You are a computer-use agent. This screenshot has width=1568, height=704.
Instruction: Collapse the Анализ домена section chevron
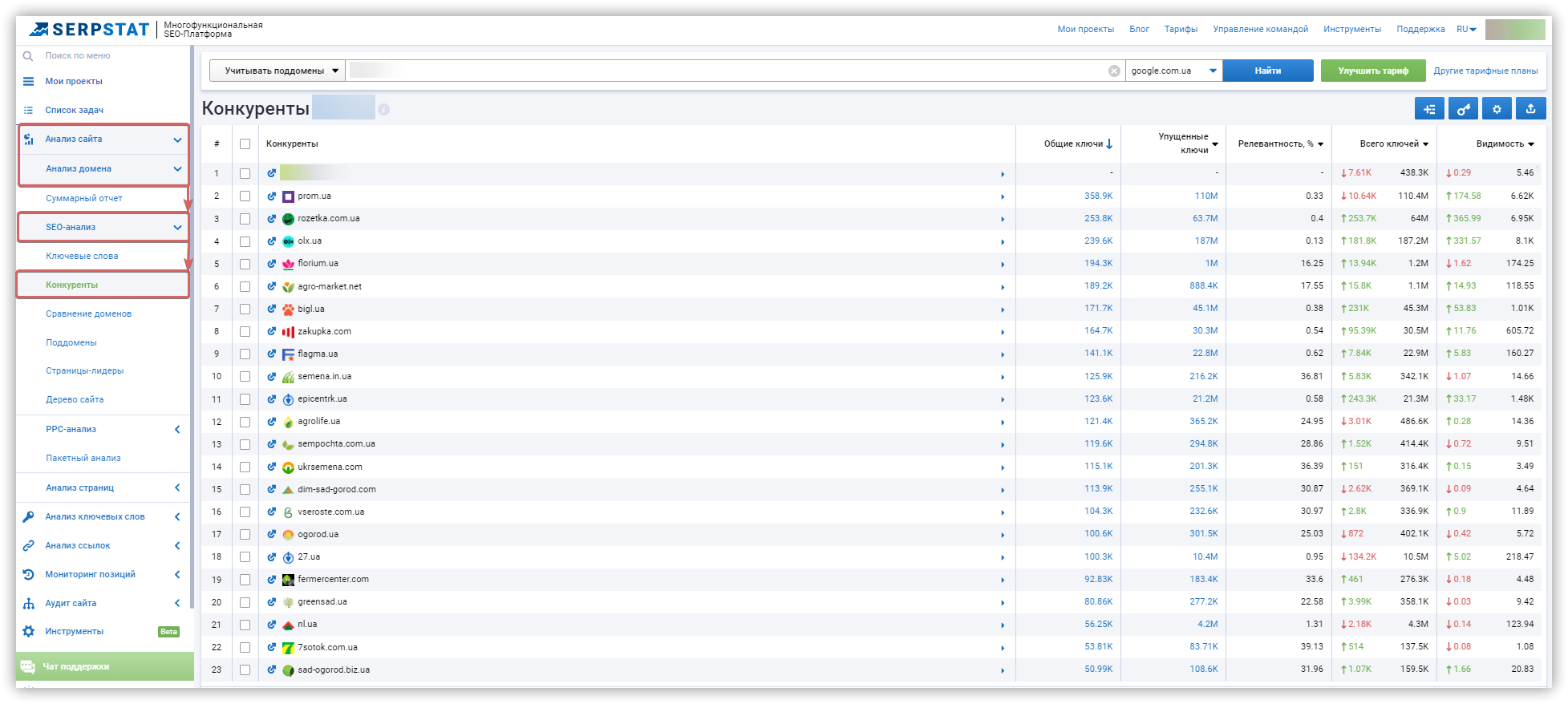pos(177,169)
